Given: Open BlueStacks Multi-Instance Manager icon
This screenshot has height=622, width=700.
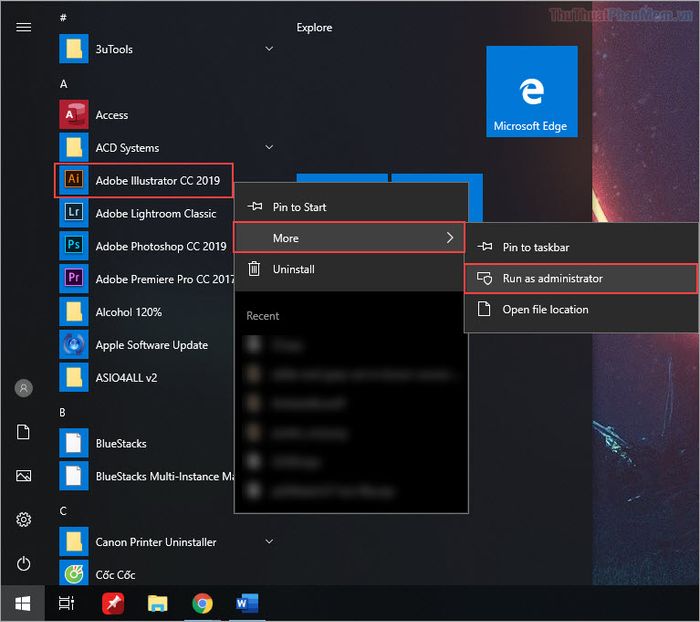Looking at the screenshot, I should pyautogui.click(x=74, y=476).
